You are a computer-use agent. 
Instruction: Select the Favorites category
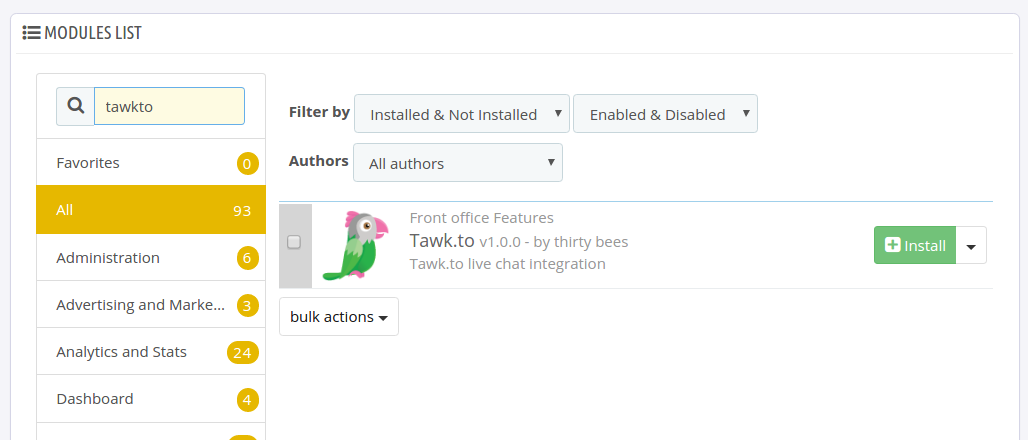[x=151, y=163]
